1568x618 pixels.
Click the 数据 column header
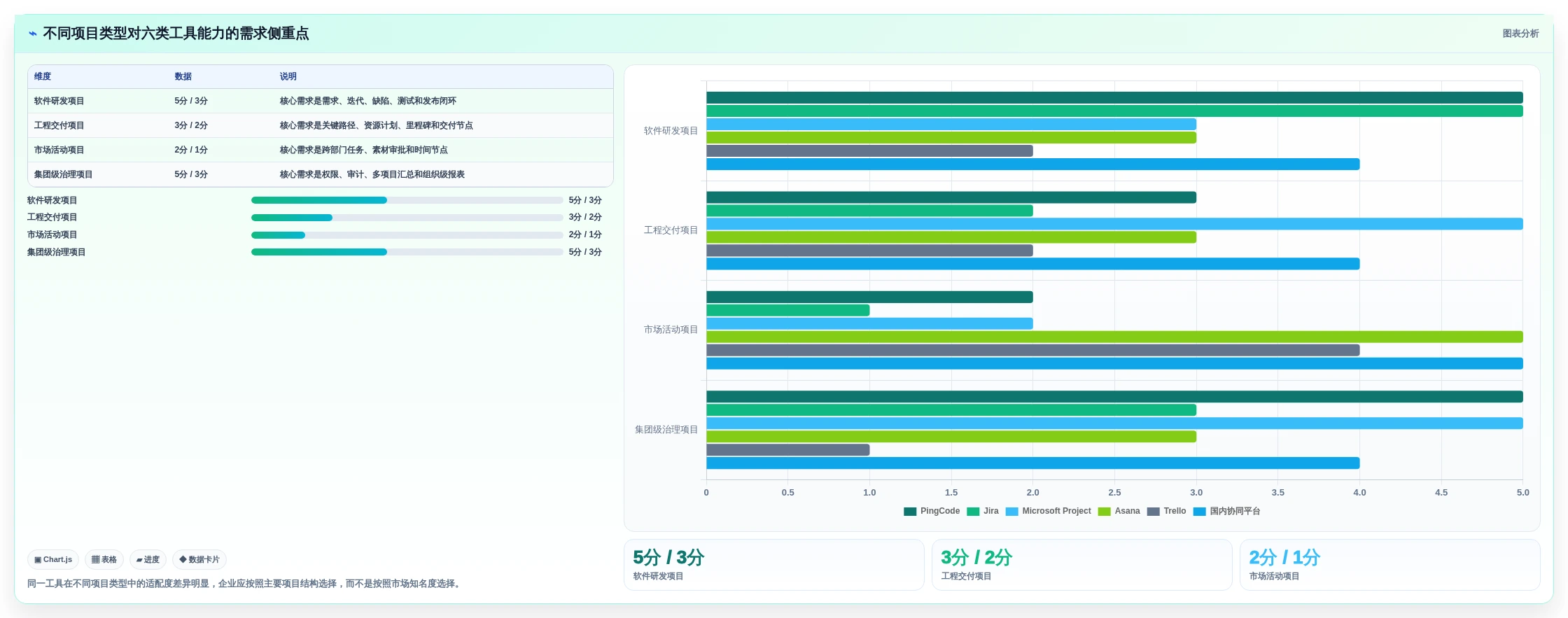point(183,77)
